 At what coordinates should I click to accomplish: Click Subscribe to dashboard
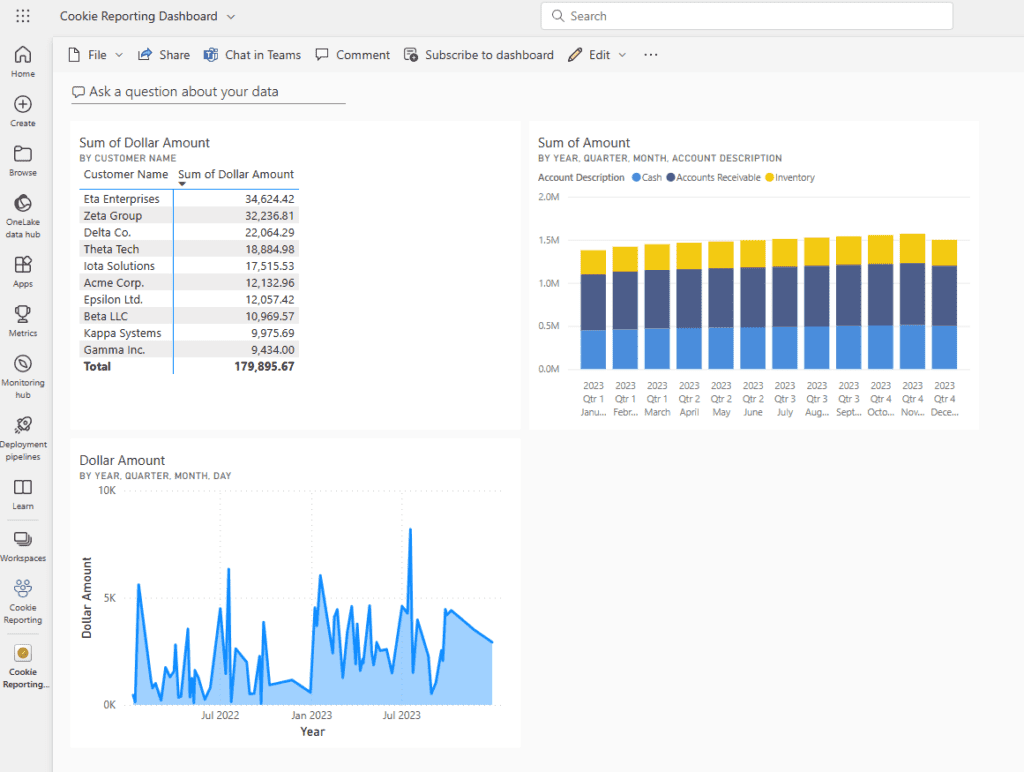(479, 55)
